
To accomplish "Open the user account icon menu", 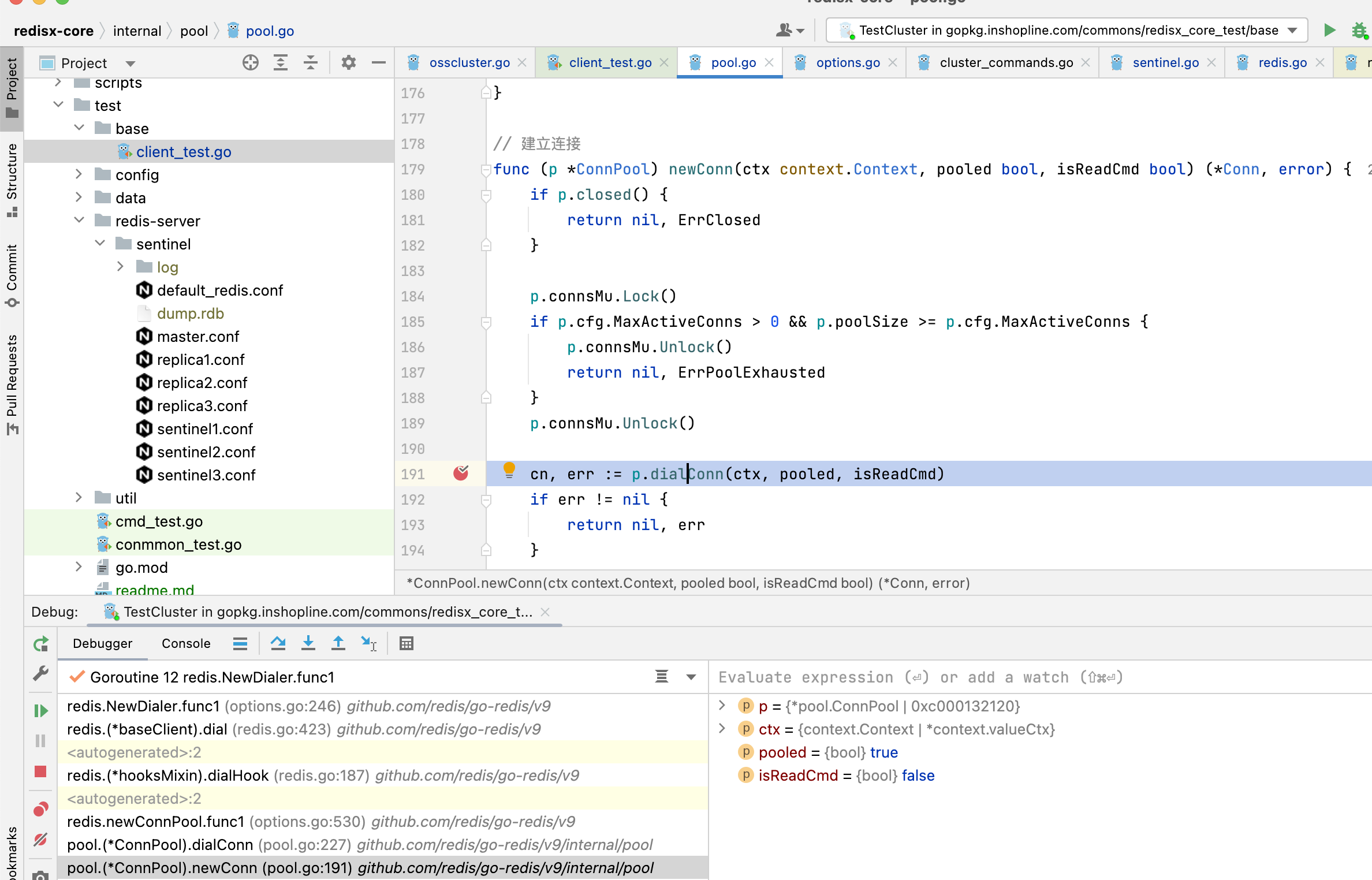I will tap(790, 30).
